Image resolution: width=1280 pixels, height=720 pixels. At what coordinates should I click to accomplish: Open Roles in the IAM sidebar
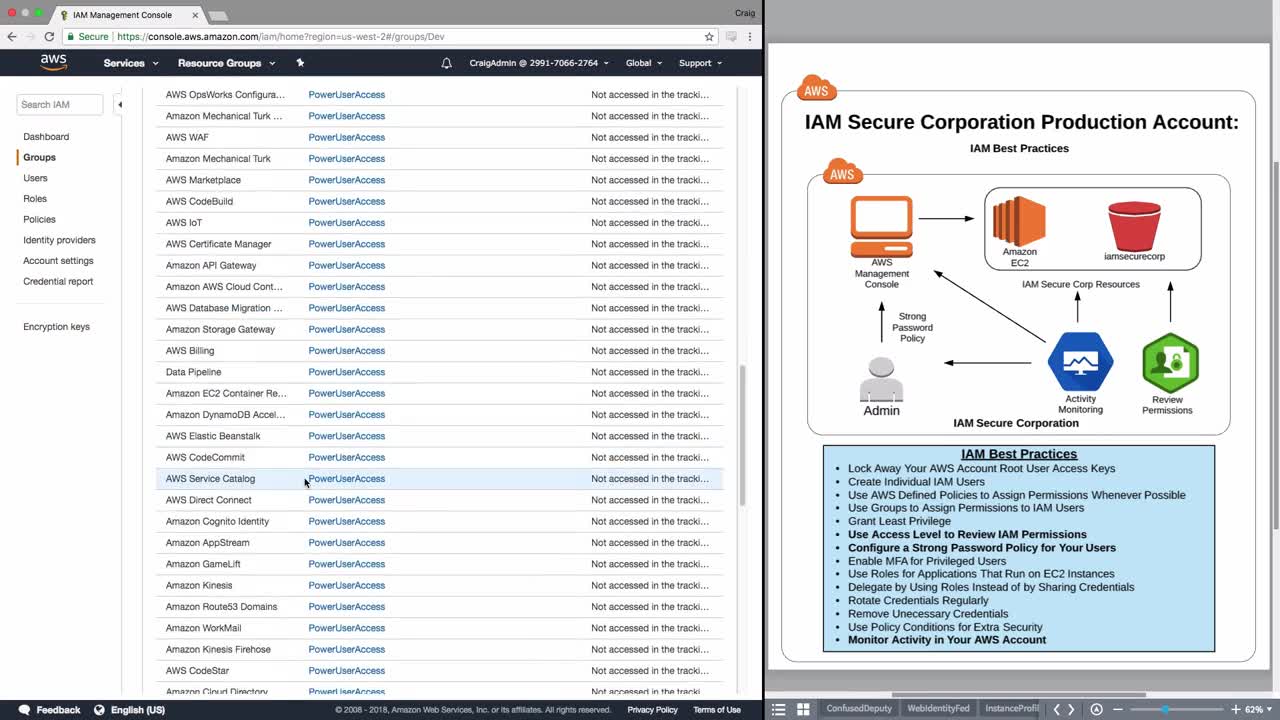pyautogui.click(x=35, y=199)
